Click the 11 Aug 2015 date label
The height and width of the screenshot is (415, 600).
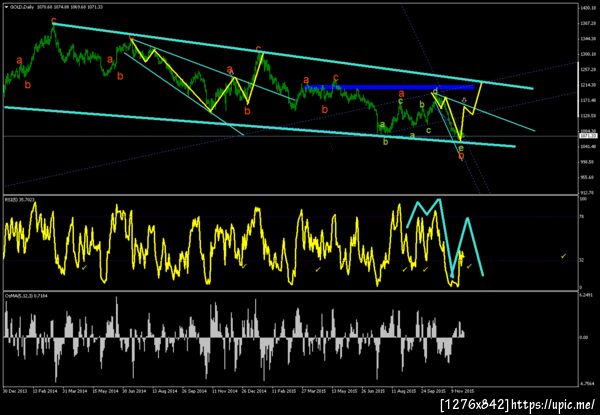click(x=403, y=392)
